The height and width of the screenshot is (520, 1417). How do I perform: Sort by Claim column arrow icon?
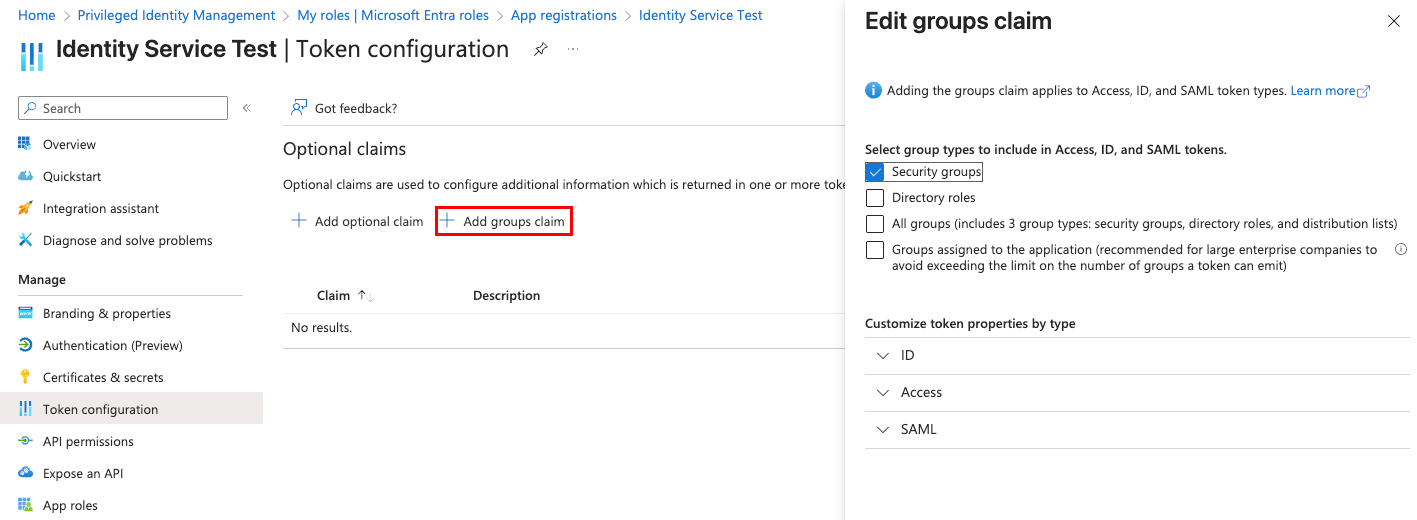point(366,296)
